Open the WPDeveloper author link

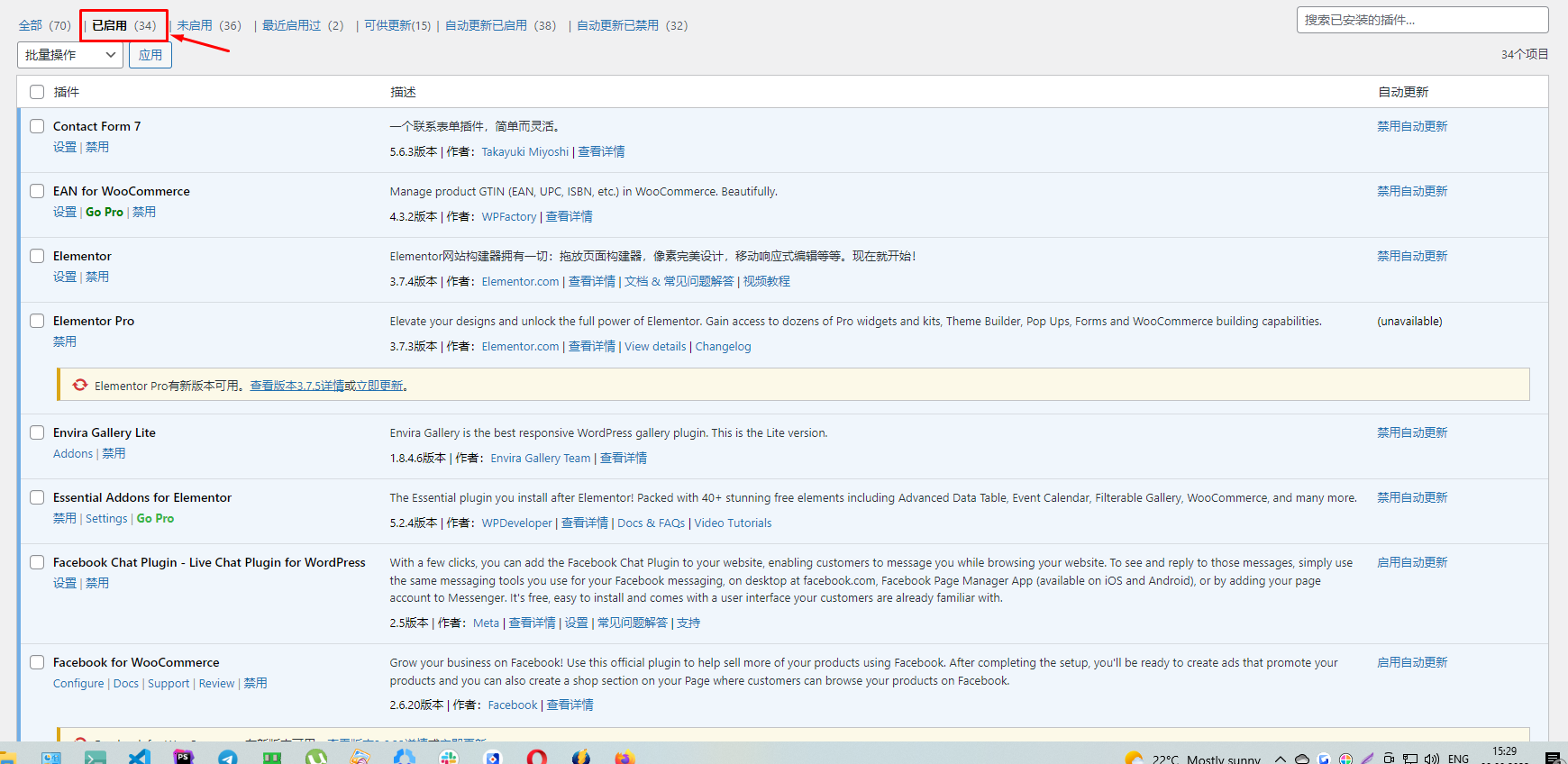coord(516,523)
